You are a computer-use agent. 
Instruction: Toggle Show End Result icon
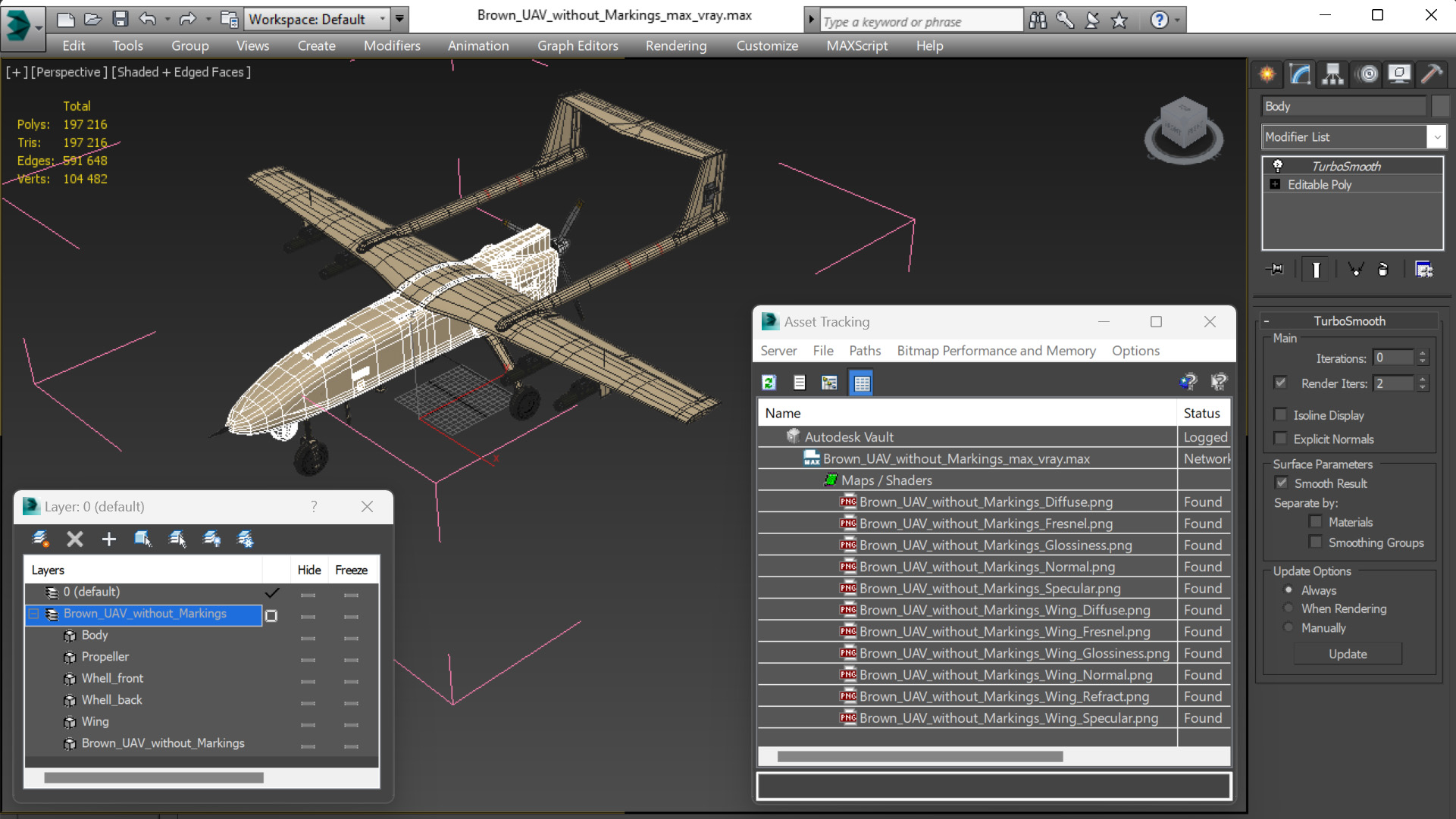tap(1317, 270)
